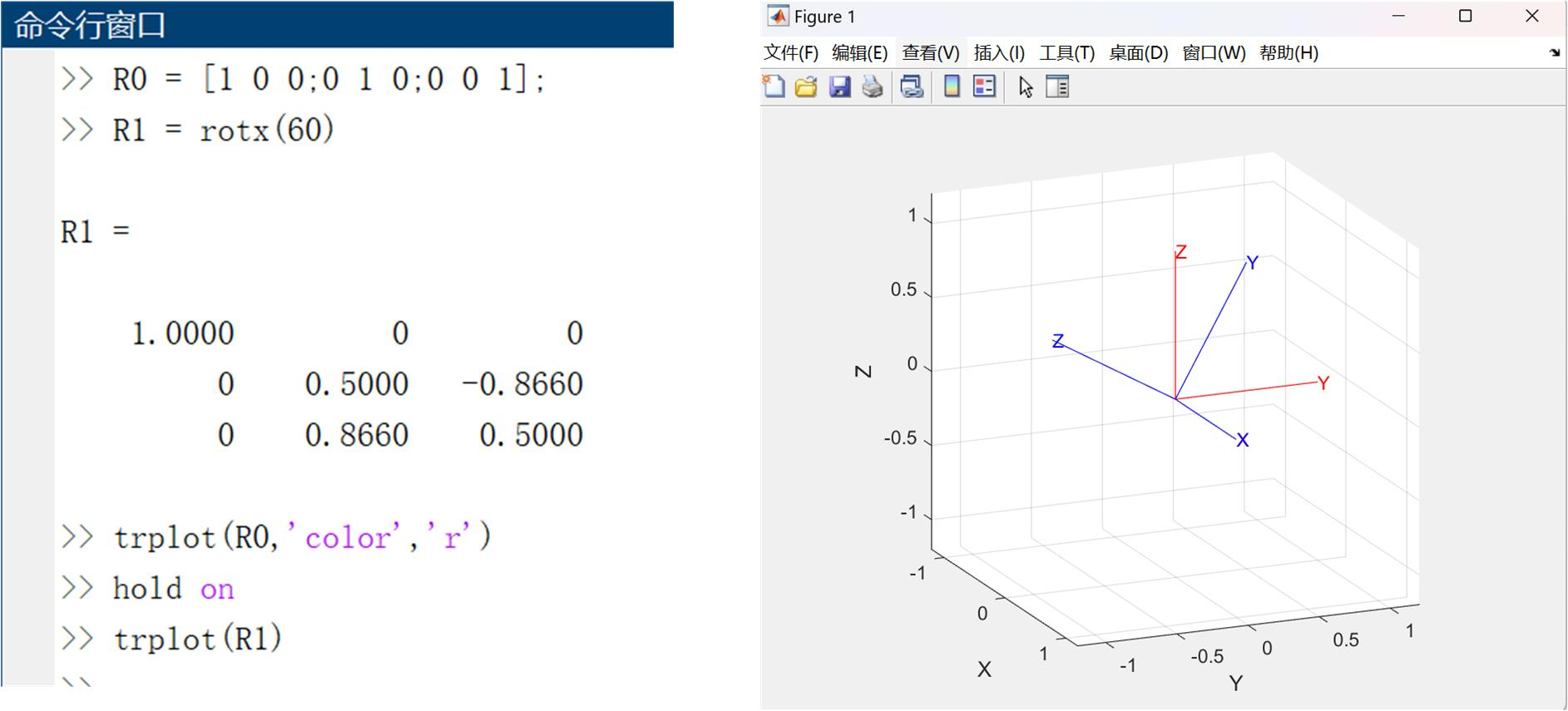
Task: Click the hold on command line
Action: click(x=174, y=589)
